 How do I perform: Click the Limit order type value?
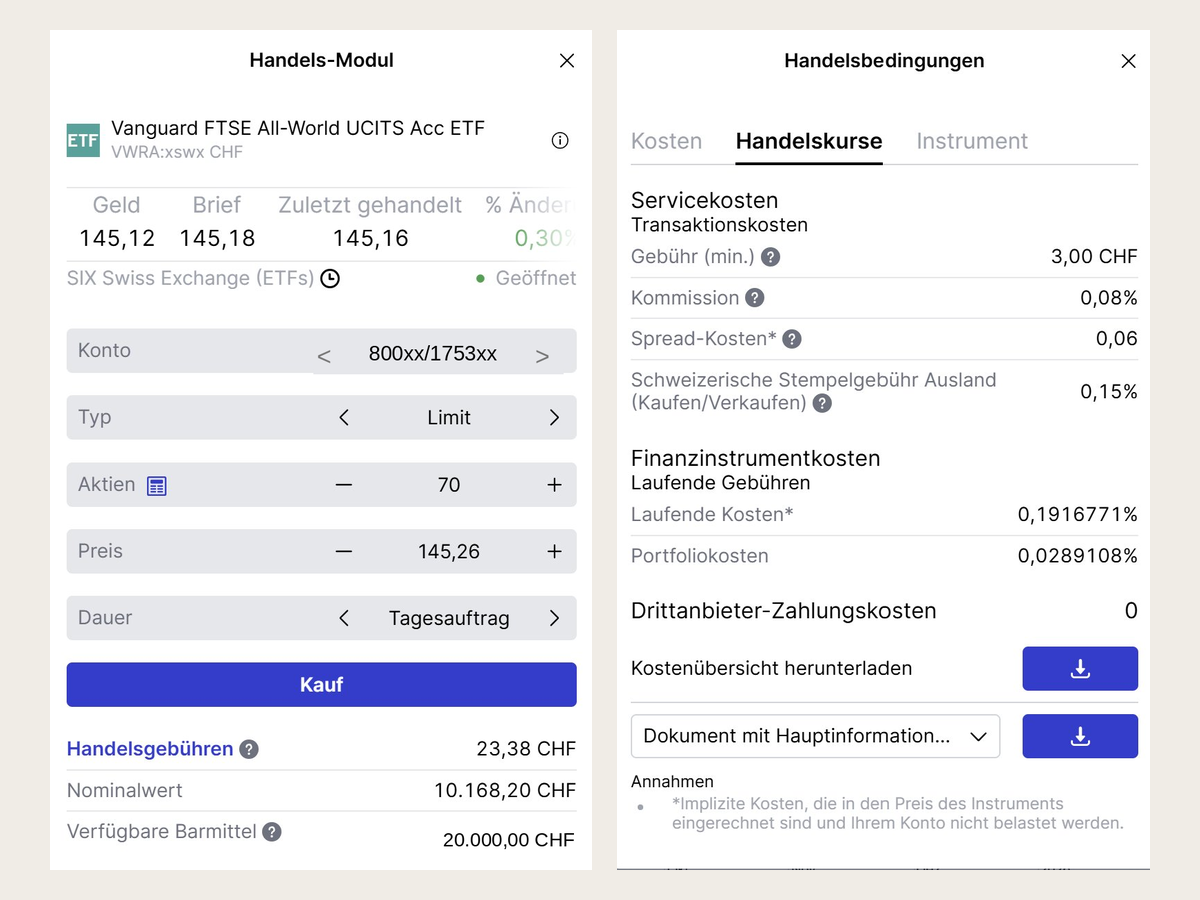tap(449, 418)
